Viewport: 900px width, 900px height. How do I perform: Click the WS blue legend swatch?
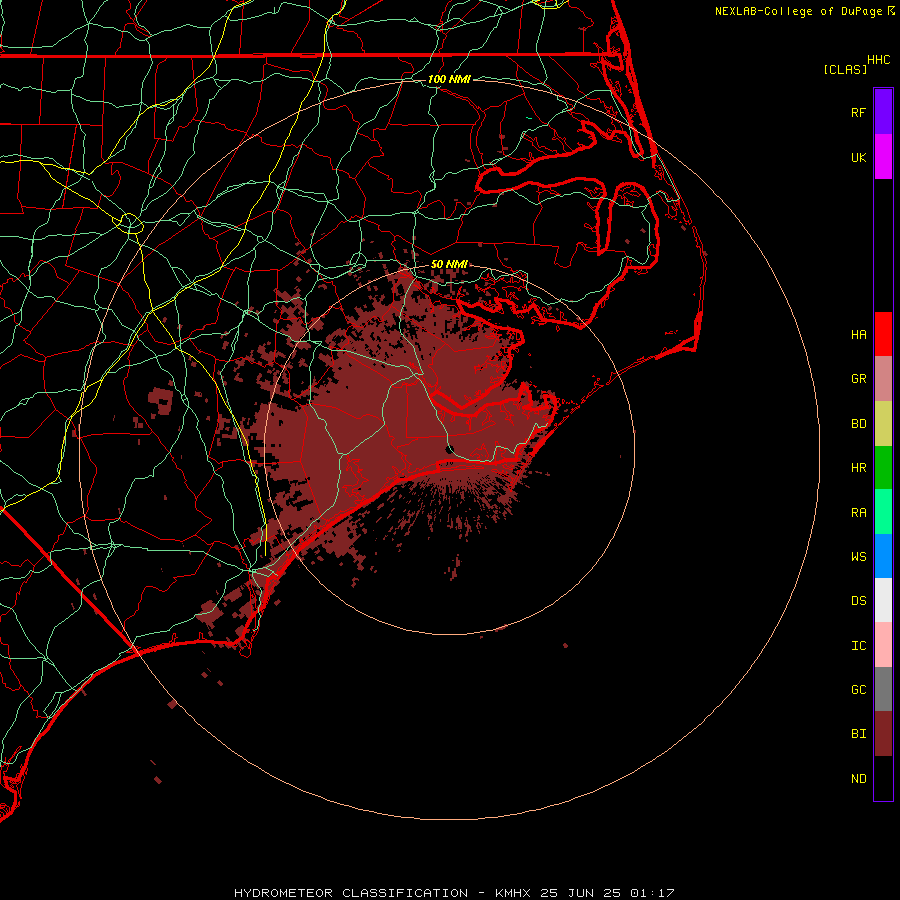click(x=883, y=556)
